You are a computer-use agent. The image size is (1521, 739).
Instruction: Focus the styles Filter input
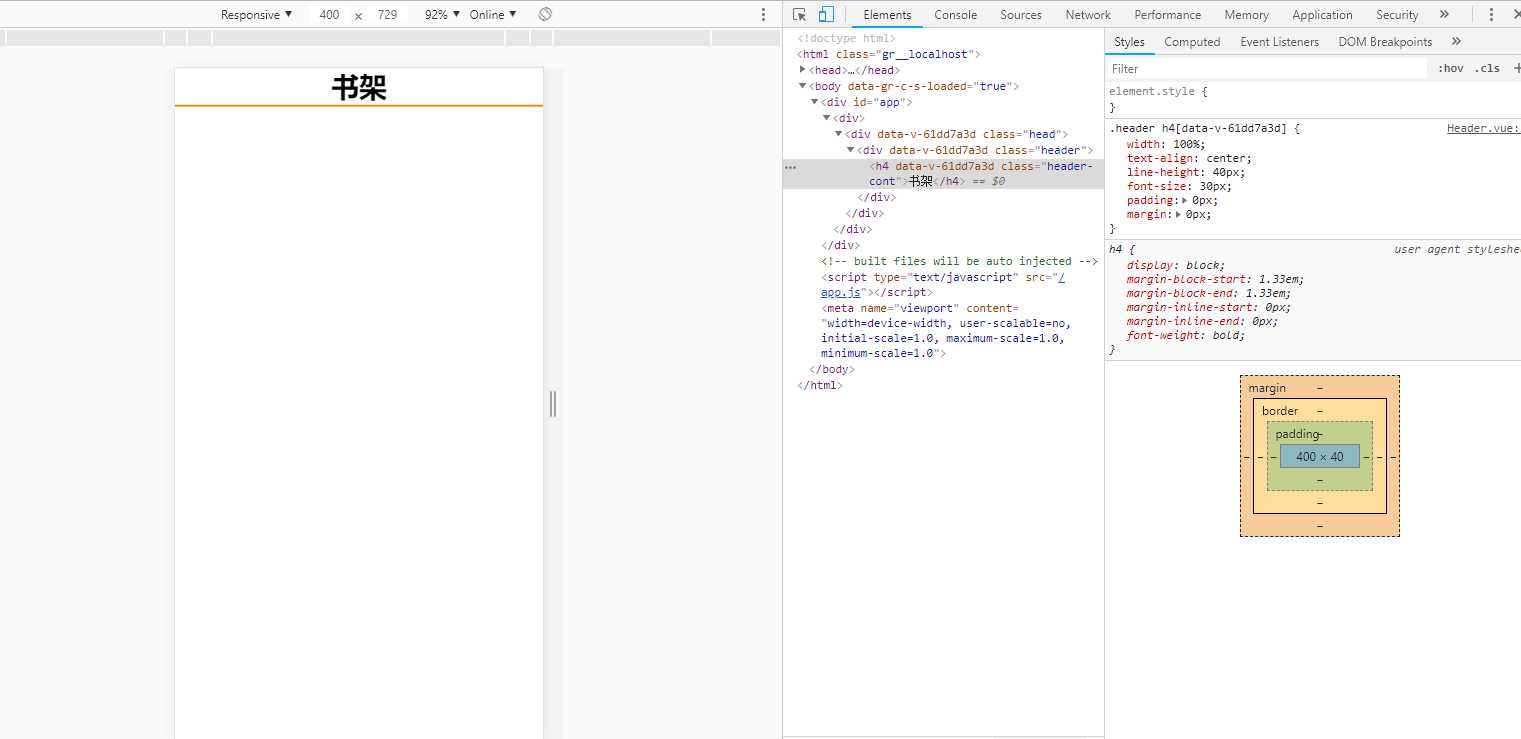[x=1267, y=68]
